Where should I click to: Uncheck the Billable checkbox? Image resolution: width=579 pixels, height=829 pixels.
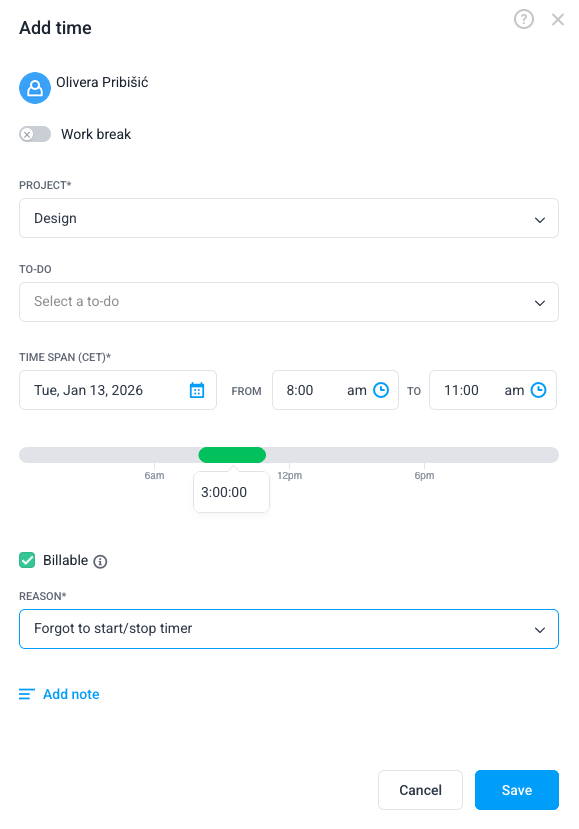click(27, 560)
